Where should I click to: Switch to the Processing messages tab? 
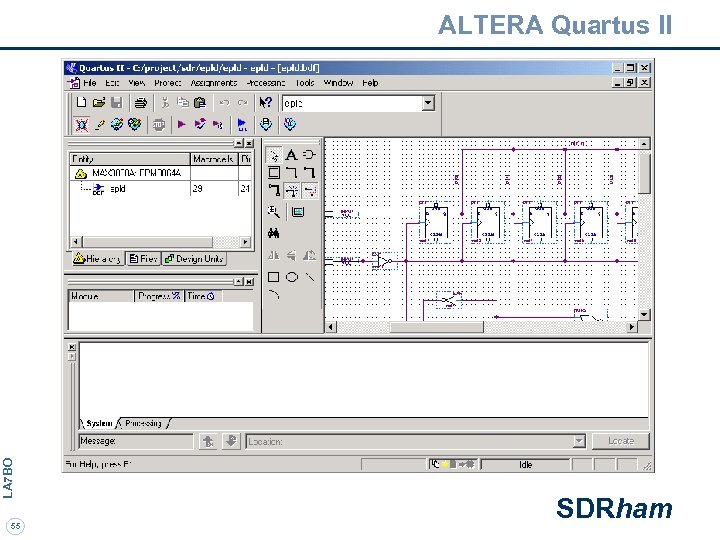pos(143,423)
